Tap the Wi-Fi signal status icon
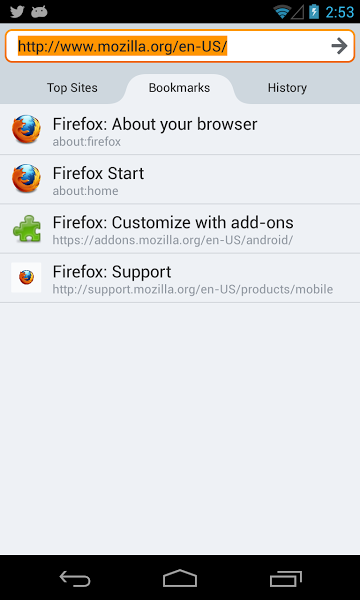This screenshot has height=600, width=360. tap(282, 12)
